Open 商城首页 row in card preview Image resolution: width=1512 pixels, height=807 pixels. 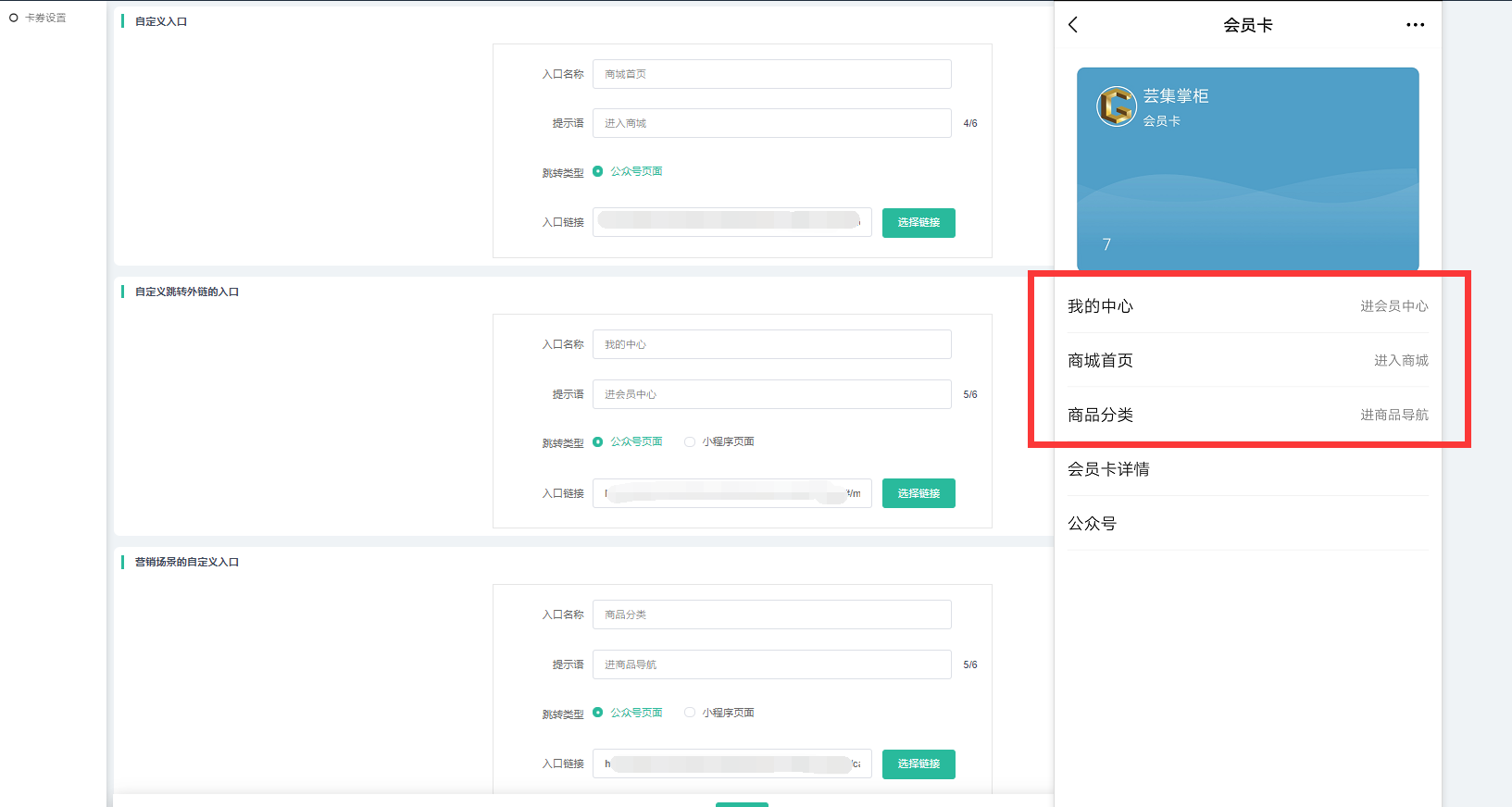(x=1247, y=361)
